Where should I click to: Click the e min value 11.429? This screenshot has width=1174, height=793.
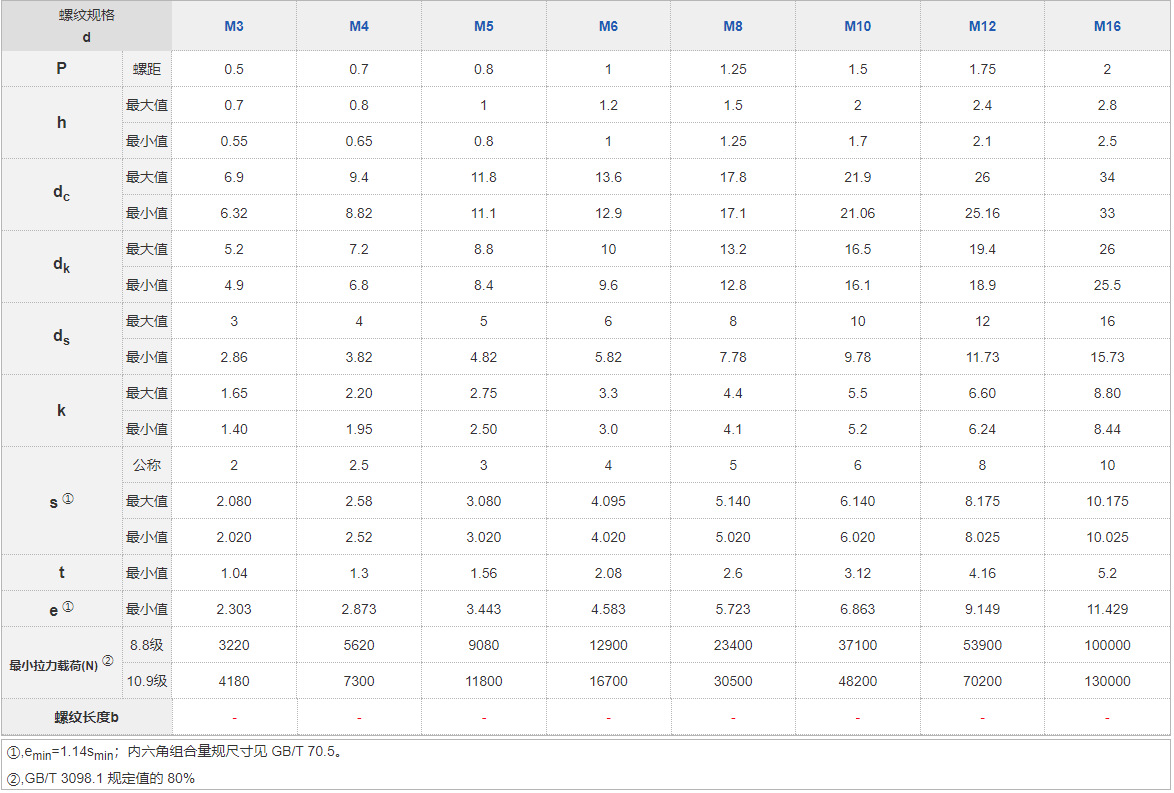click(x=1107, y=609)
